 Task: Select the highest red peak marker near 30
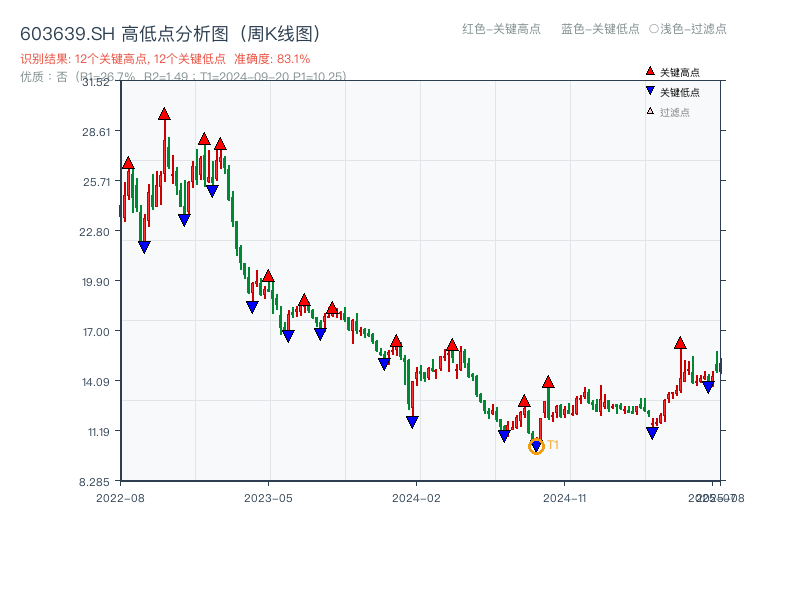tap(164, 114)
